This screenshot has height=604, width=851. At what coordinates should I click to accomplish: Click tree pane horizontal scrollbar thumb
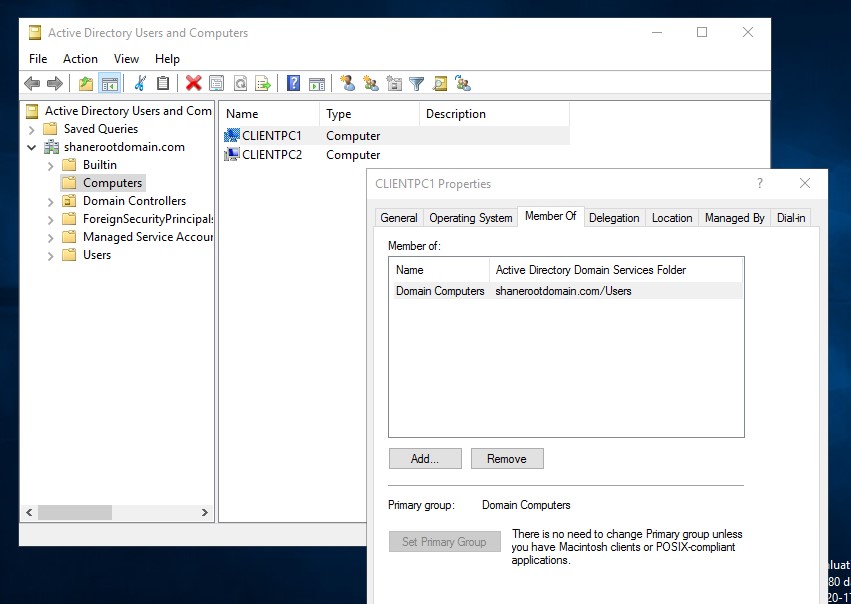pos(75,512)
